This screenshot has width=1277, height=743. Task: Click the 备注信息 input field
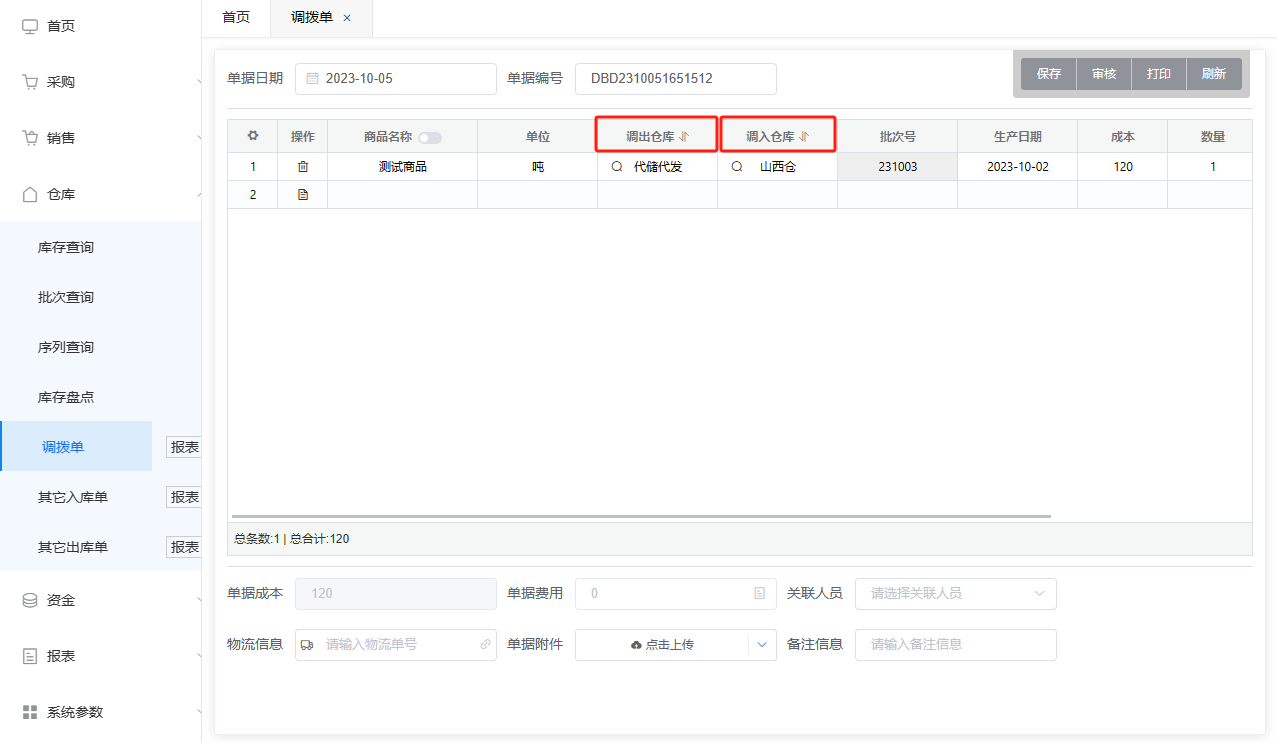[x=955, y=645]
